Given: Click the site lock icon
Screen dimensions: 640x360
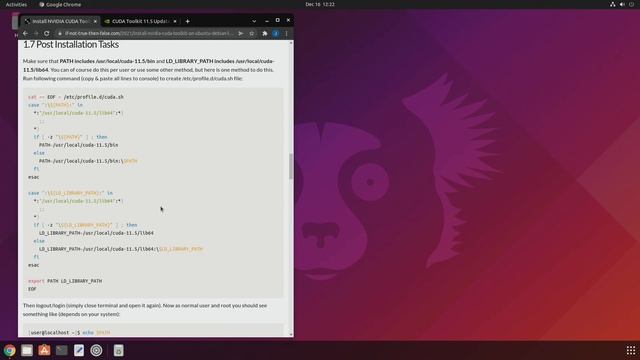Looking at the screenshot, I should (60, 33).
